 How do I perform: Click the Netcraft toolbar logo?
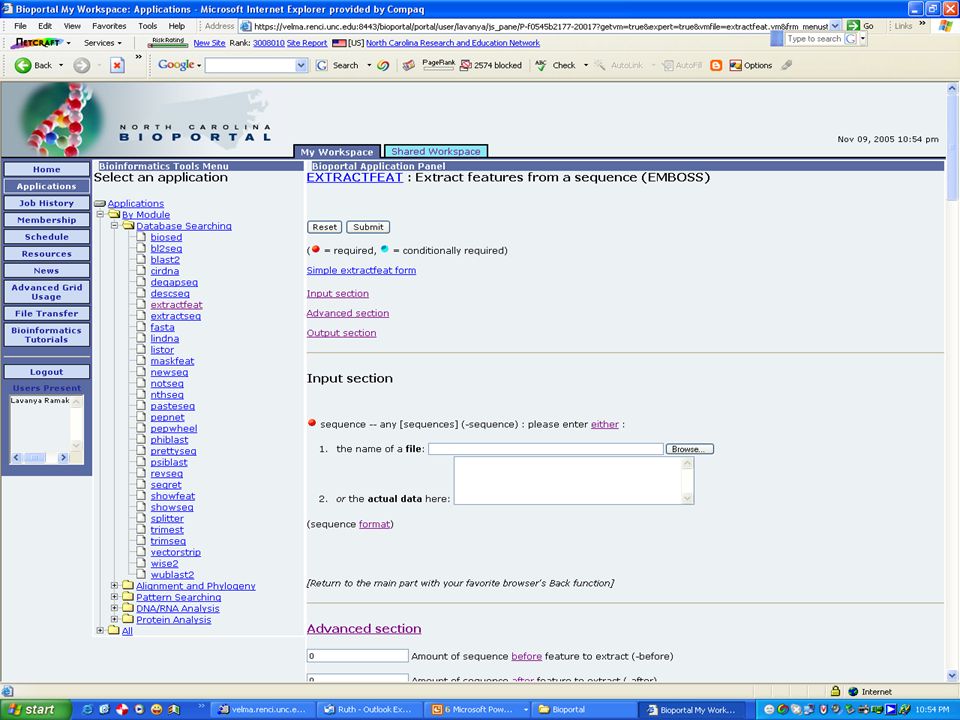pos(37,43)
